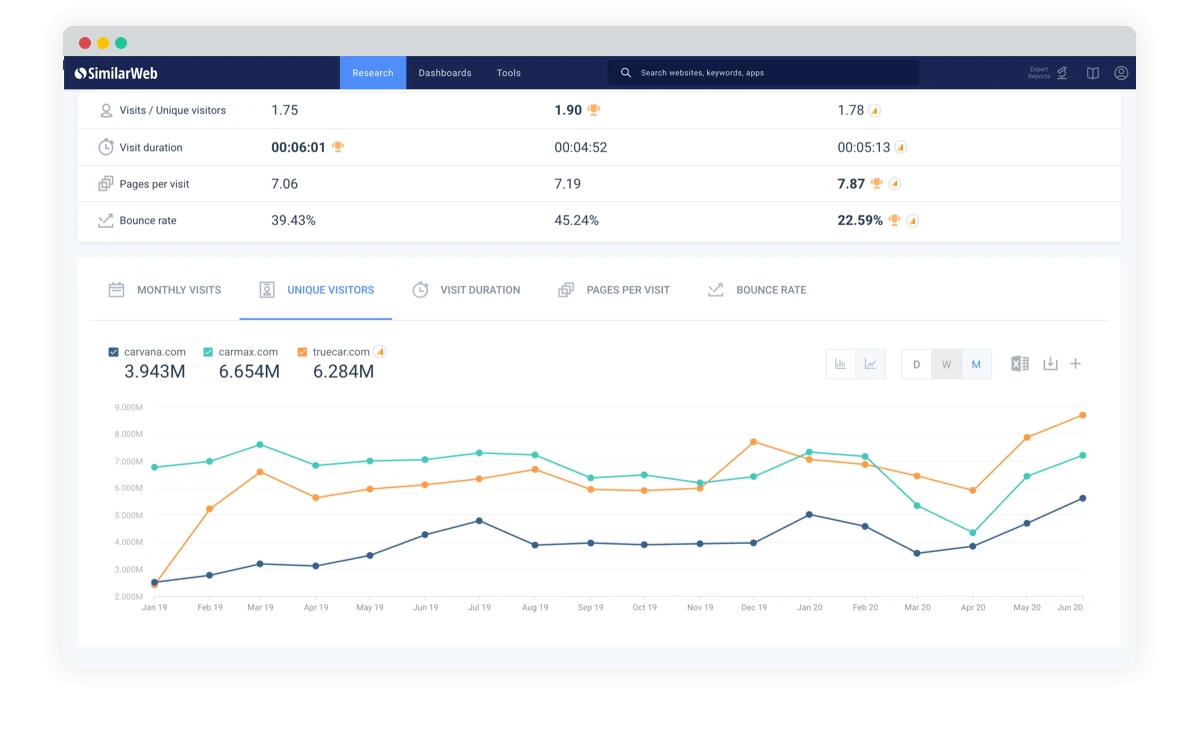Screen dimensions: 1200x730
Task: Open the Research menu tab
Action: click(x=373, y=73)
